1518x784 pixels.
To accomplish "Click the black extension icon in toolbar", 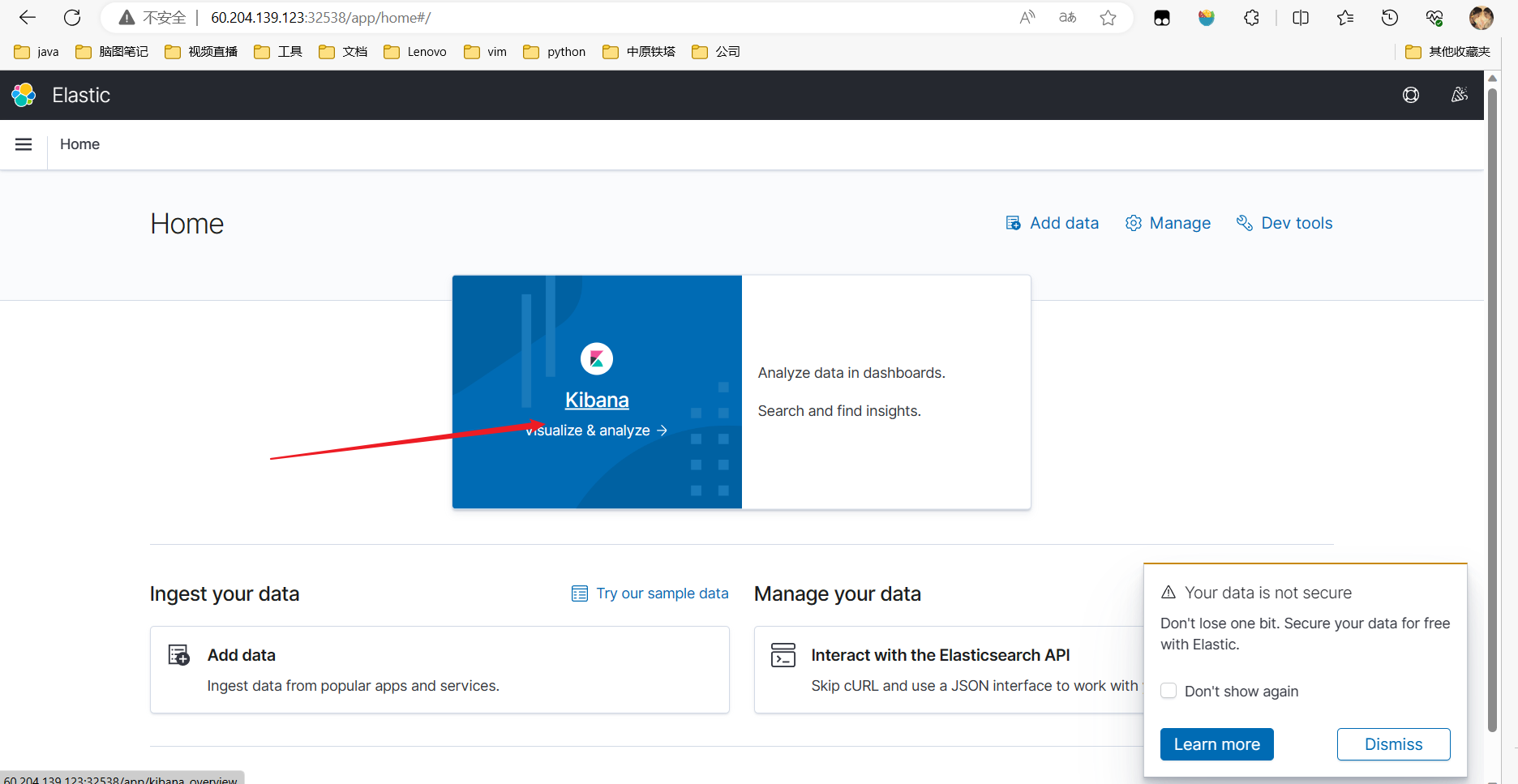I will [x=1162, y=18].
